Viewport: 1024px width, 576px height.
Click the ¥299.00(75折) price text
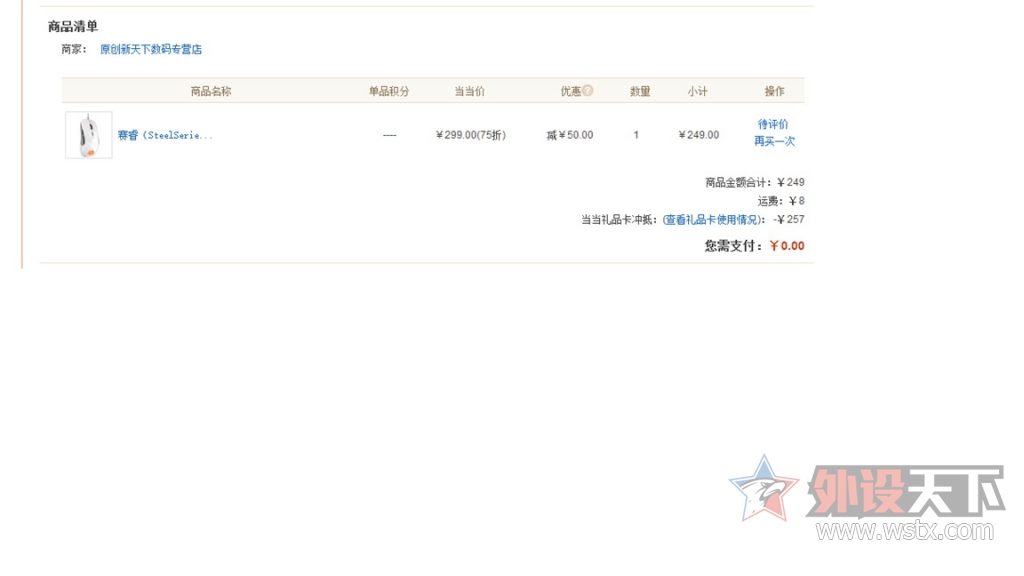click(471, 135)
